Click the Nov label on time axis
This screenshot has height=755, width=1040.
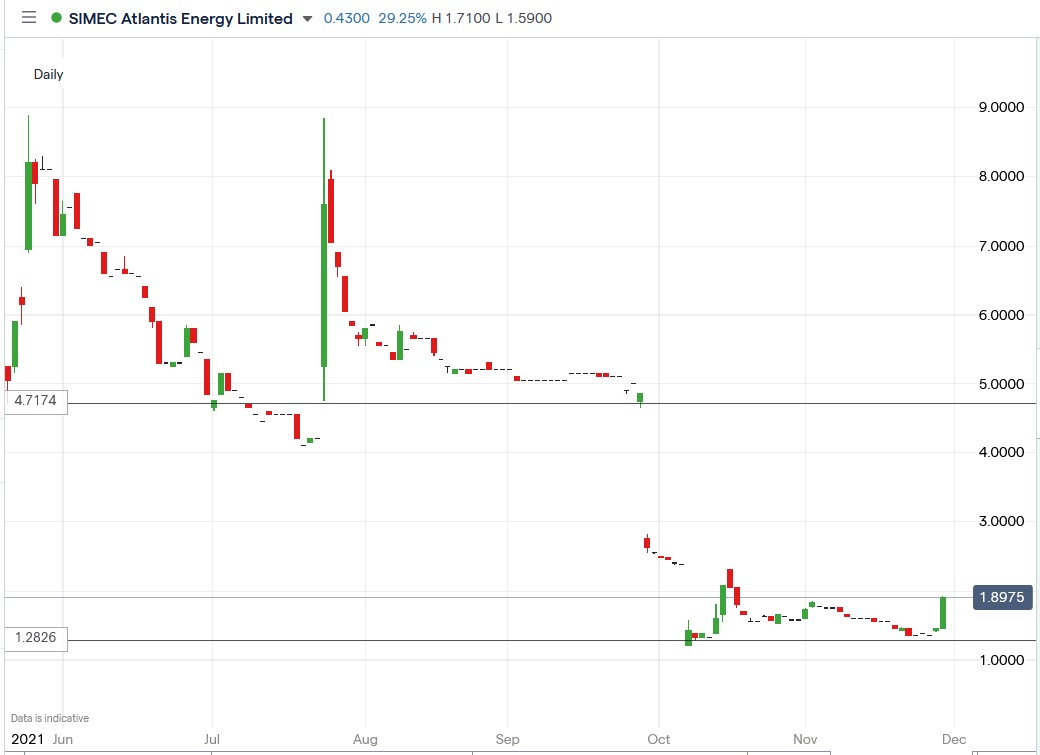click(805, 739)
